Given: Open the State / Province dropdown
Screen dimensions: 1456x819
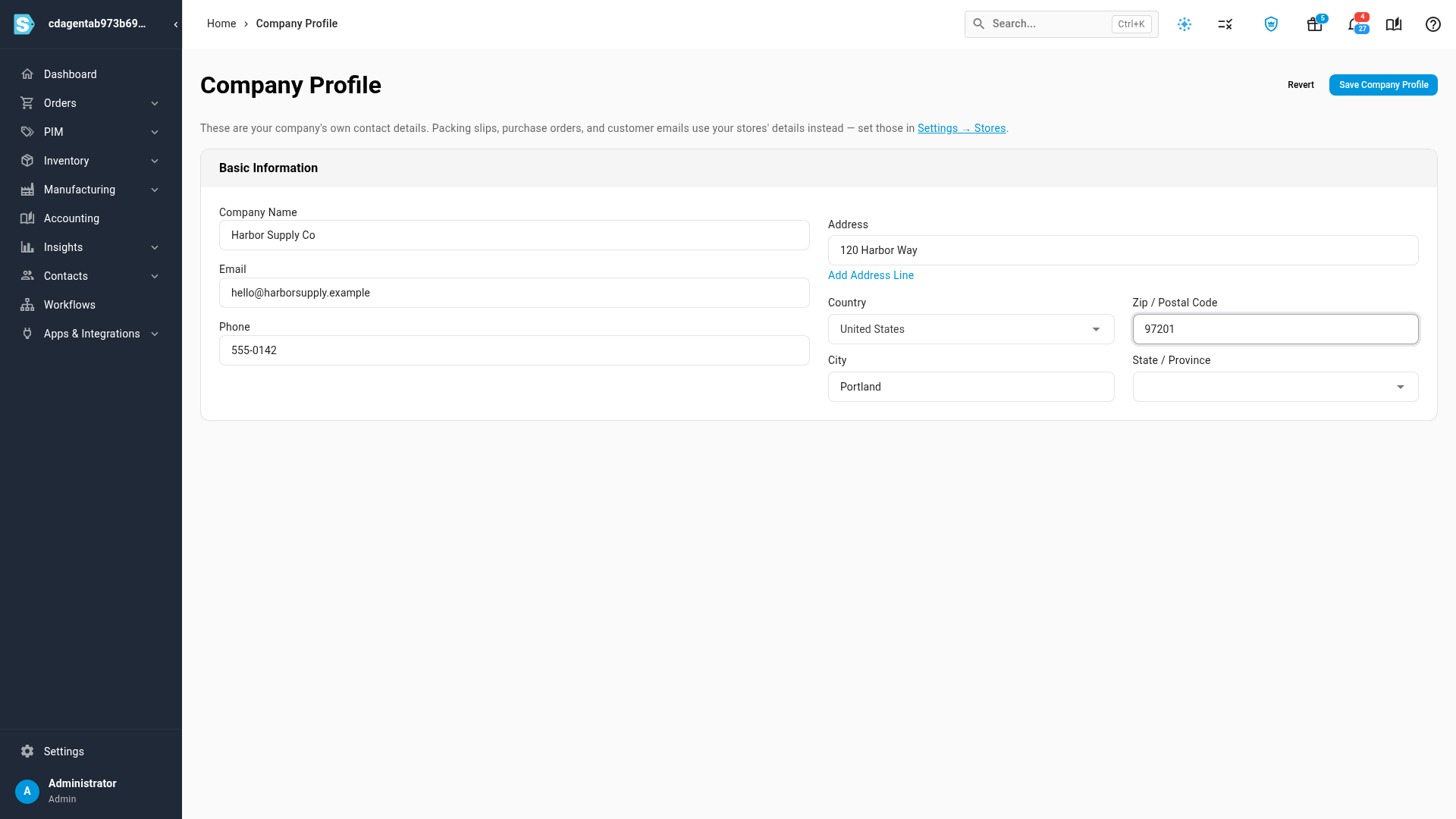Looking at the screenshot, I should [1276, 387].
